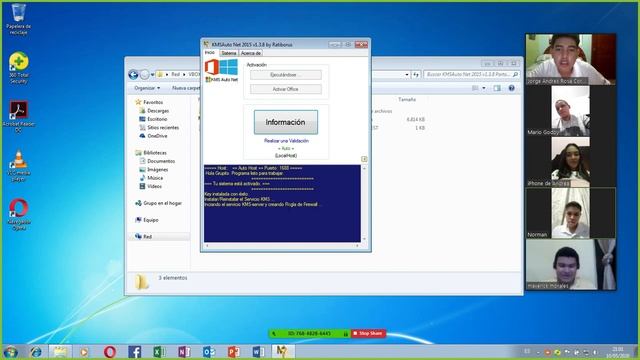Launch OneNote from the taskbar
This screenshot has width=640, height=360.
184,352
